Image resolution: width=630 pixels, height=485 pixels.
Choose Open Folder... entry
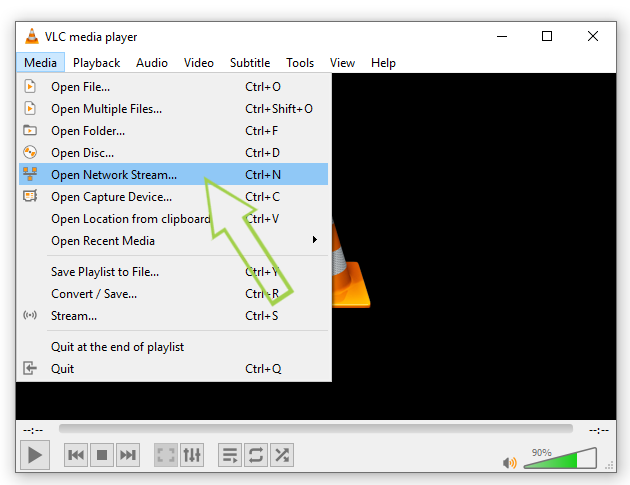(174, 131)
